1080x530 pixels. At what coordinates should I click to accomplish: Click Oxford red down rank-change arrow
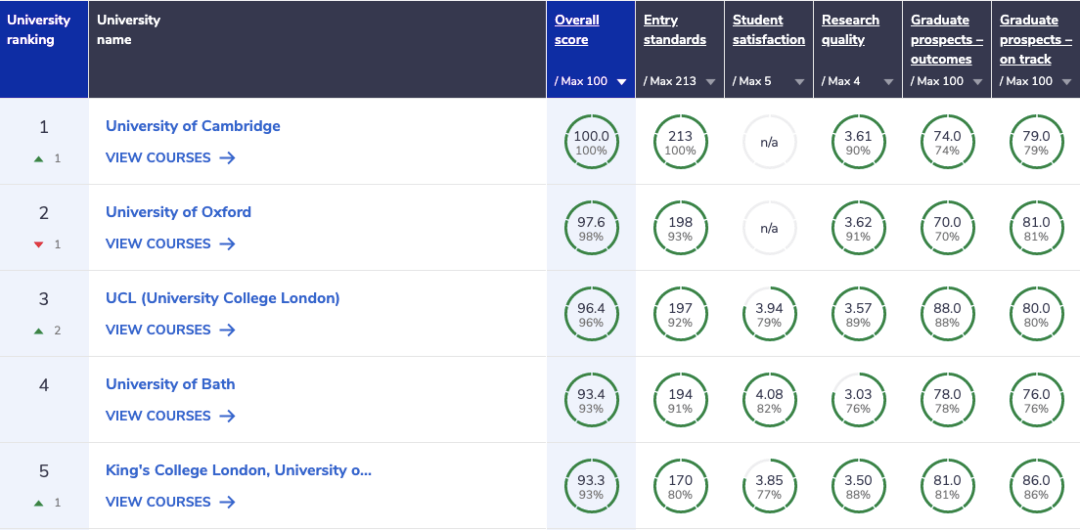tap(39, 245)
